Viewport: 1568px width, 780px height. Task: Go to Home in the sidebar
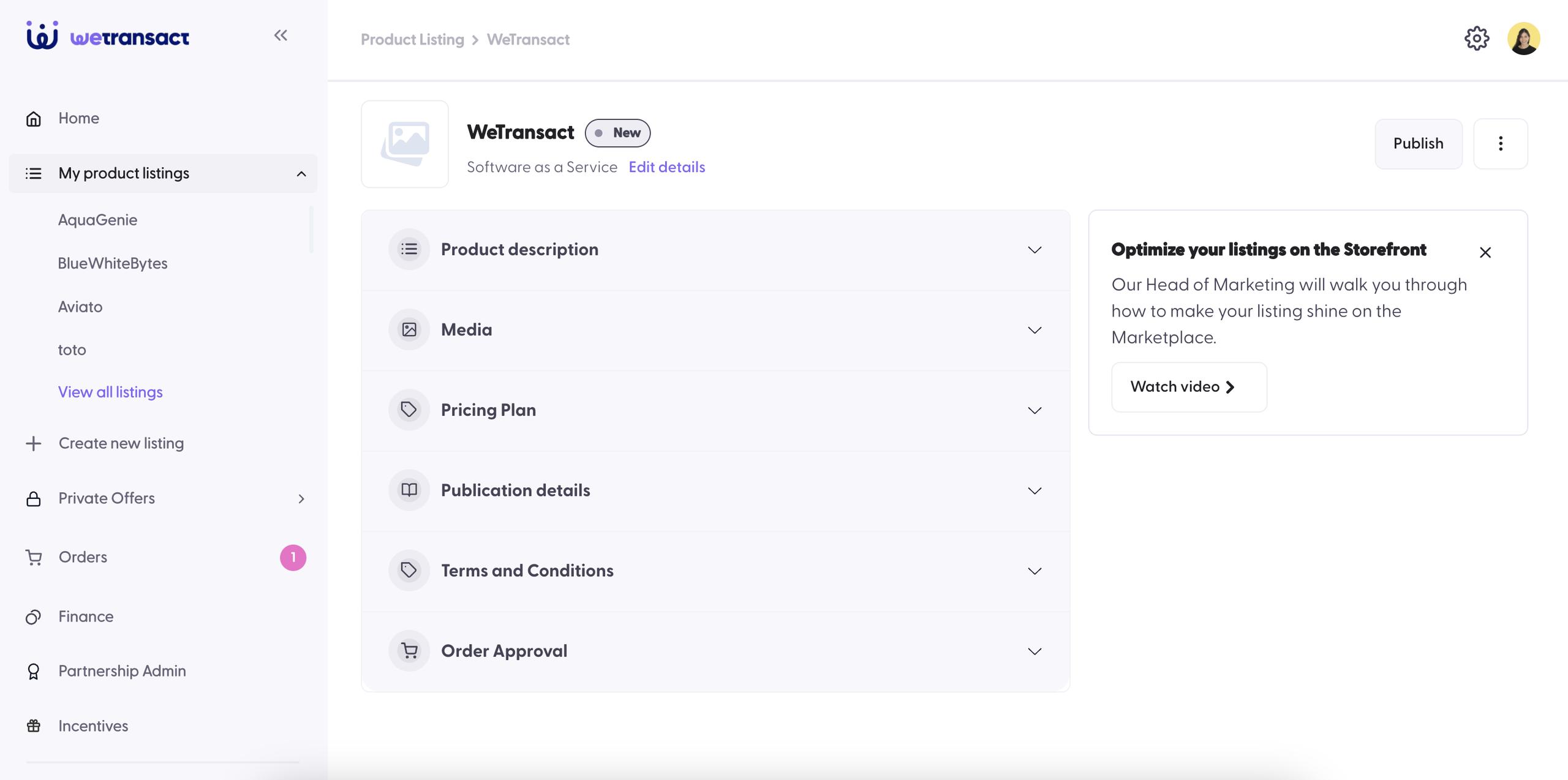pyautogui.click(x=78, y=118)
